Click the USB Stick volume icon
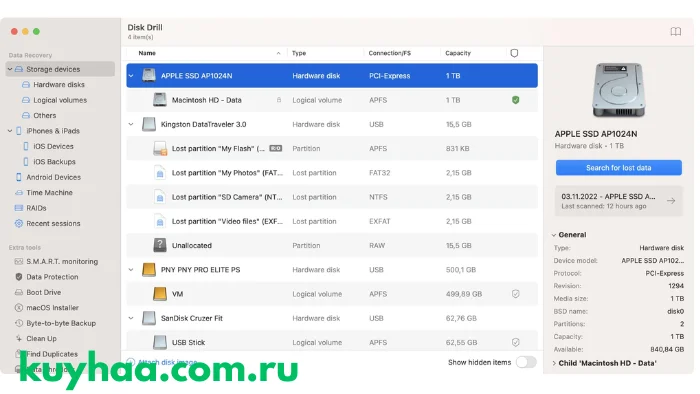This screenshot has height=394, width=700. click(160, 342)
